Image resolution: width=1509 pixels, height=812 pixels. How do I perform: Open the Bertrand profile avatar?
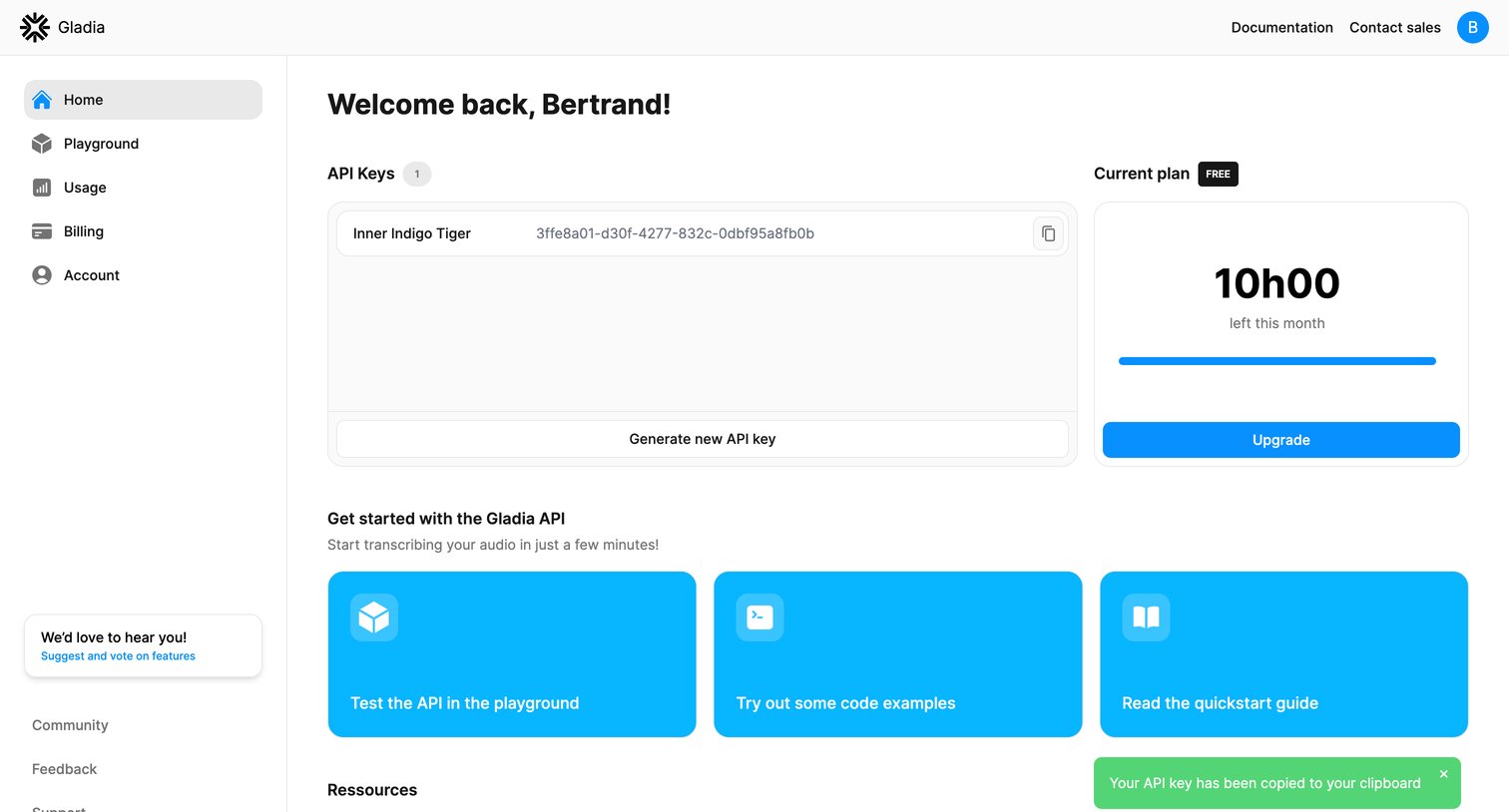coord(1473,28)
